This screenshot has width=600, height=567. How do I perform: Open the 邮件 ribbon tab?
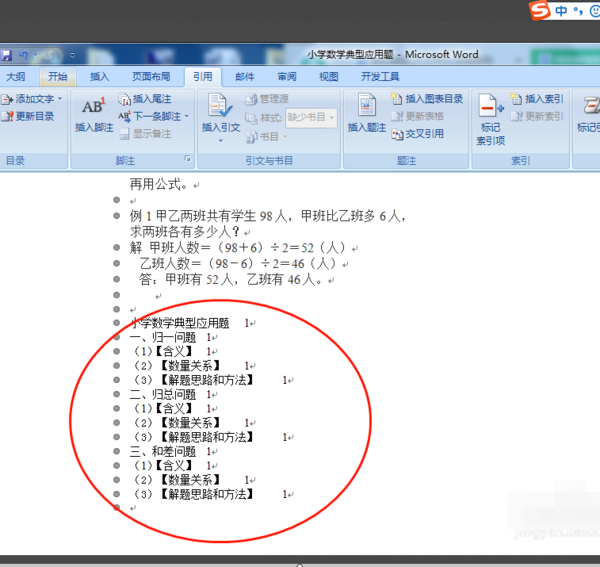(x=245, y=77)
